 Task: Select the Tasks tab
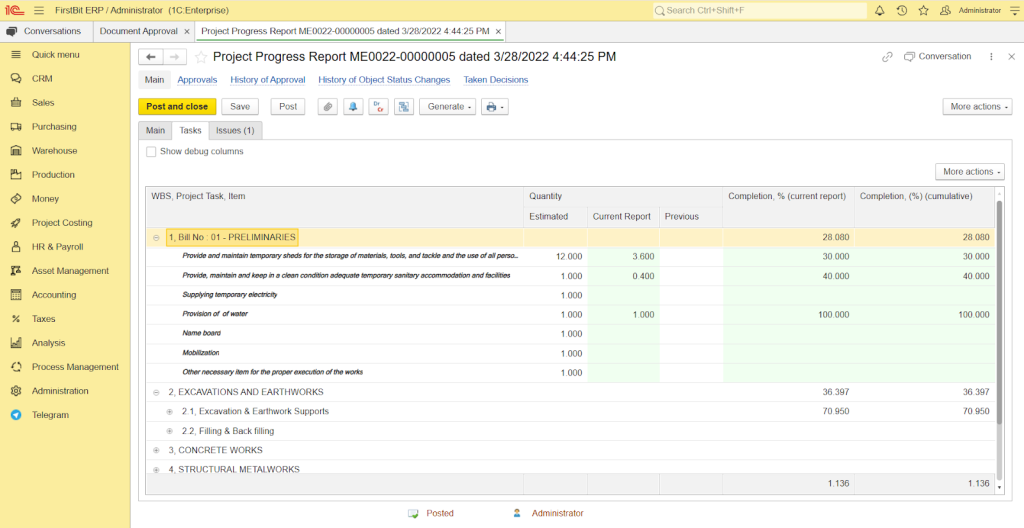[190, 130]
